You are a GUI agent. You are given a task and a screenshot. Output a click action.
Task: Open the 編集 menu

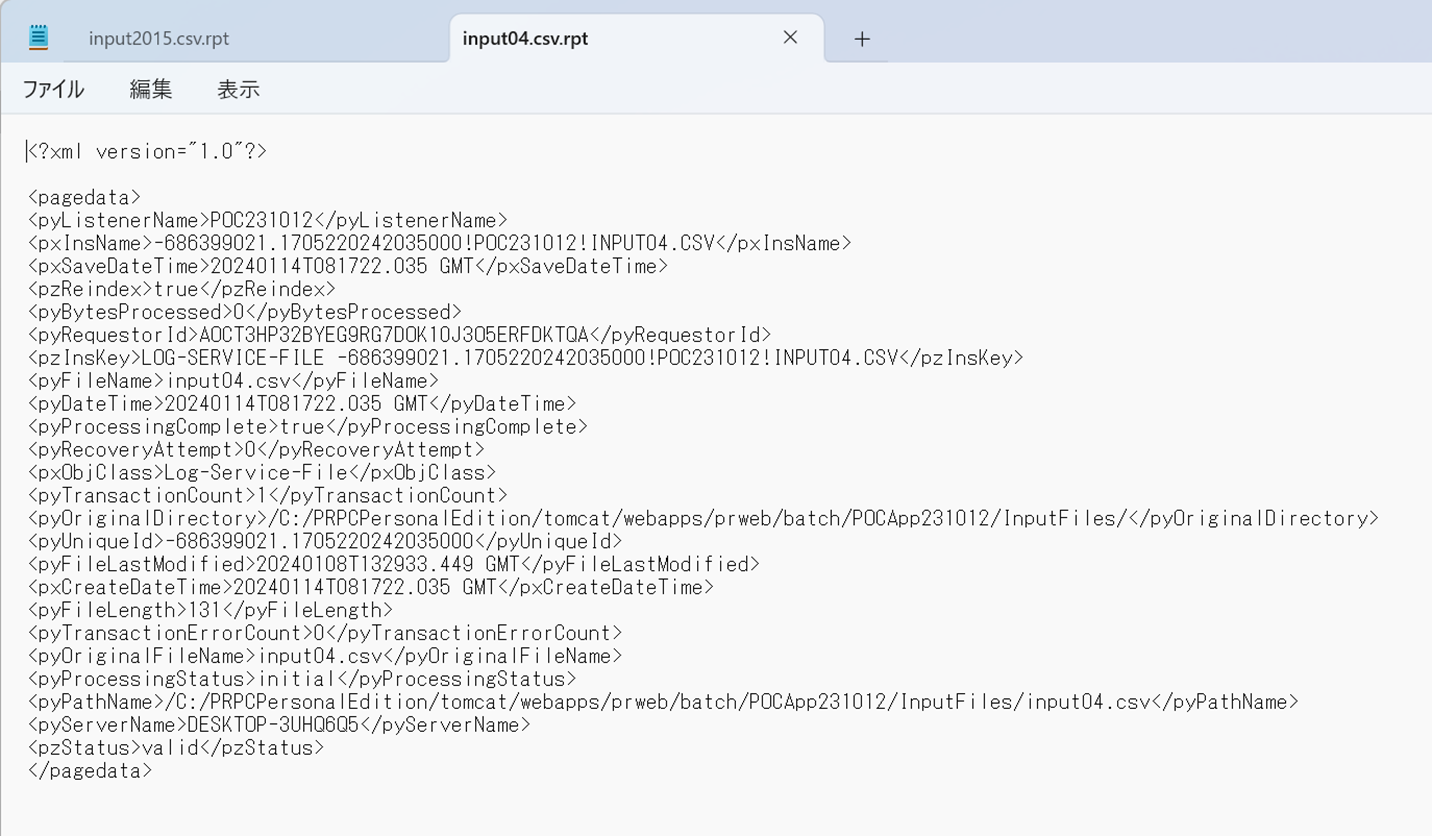(151, 89)
